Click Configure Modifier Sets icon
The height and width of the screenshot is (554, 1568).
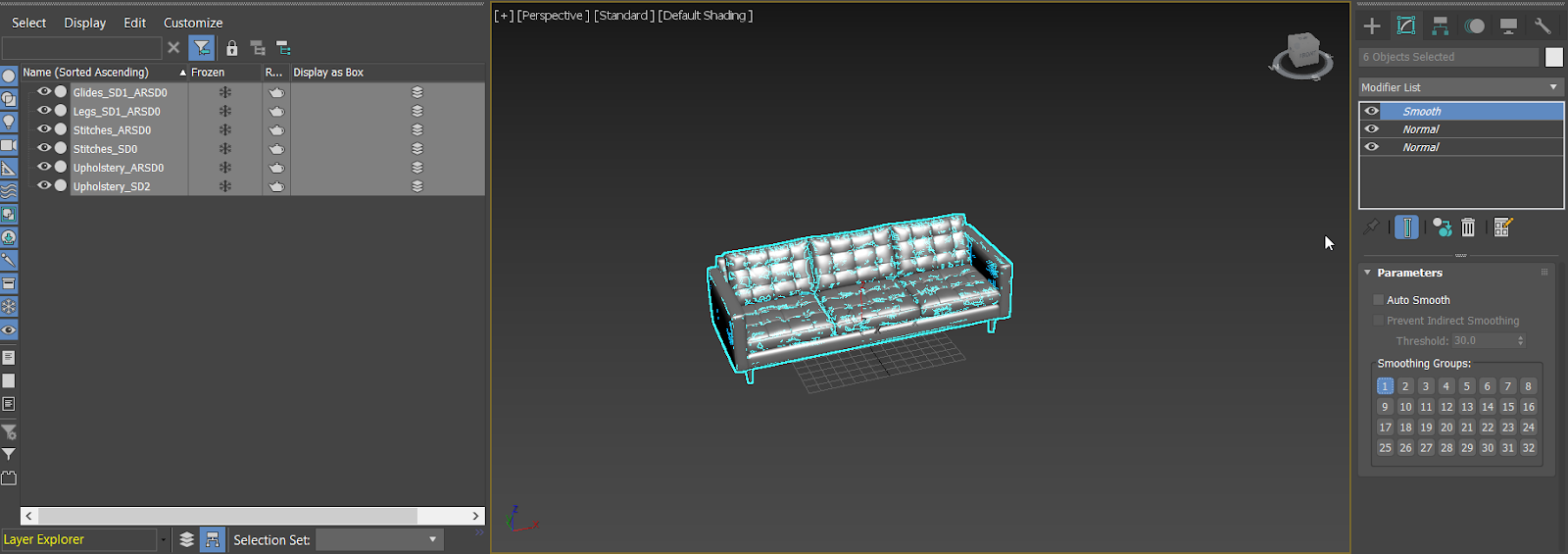[1502, 227]
